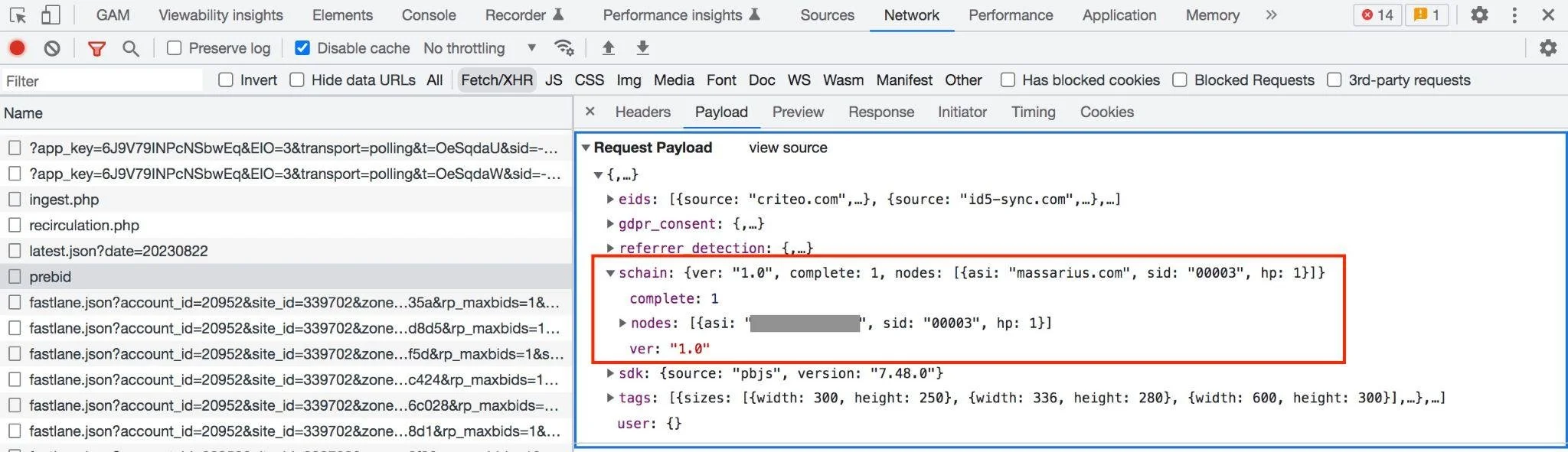Image resolution: width=1568 pixels, height=452 pixels.
Task: Open the three-dot customize DevTools menu
Action: point(1514,15)
